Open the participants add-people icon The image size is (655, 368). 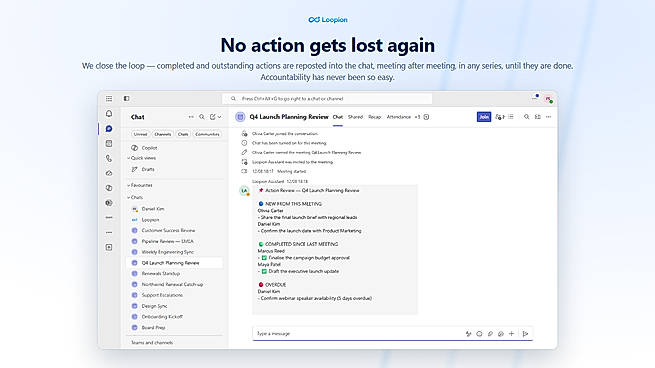pos(500,117)
